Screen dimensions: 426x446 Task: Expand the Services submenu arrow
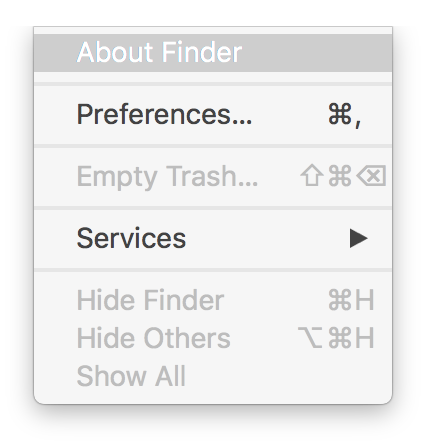(x=359, y=238)
